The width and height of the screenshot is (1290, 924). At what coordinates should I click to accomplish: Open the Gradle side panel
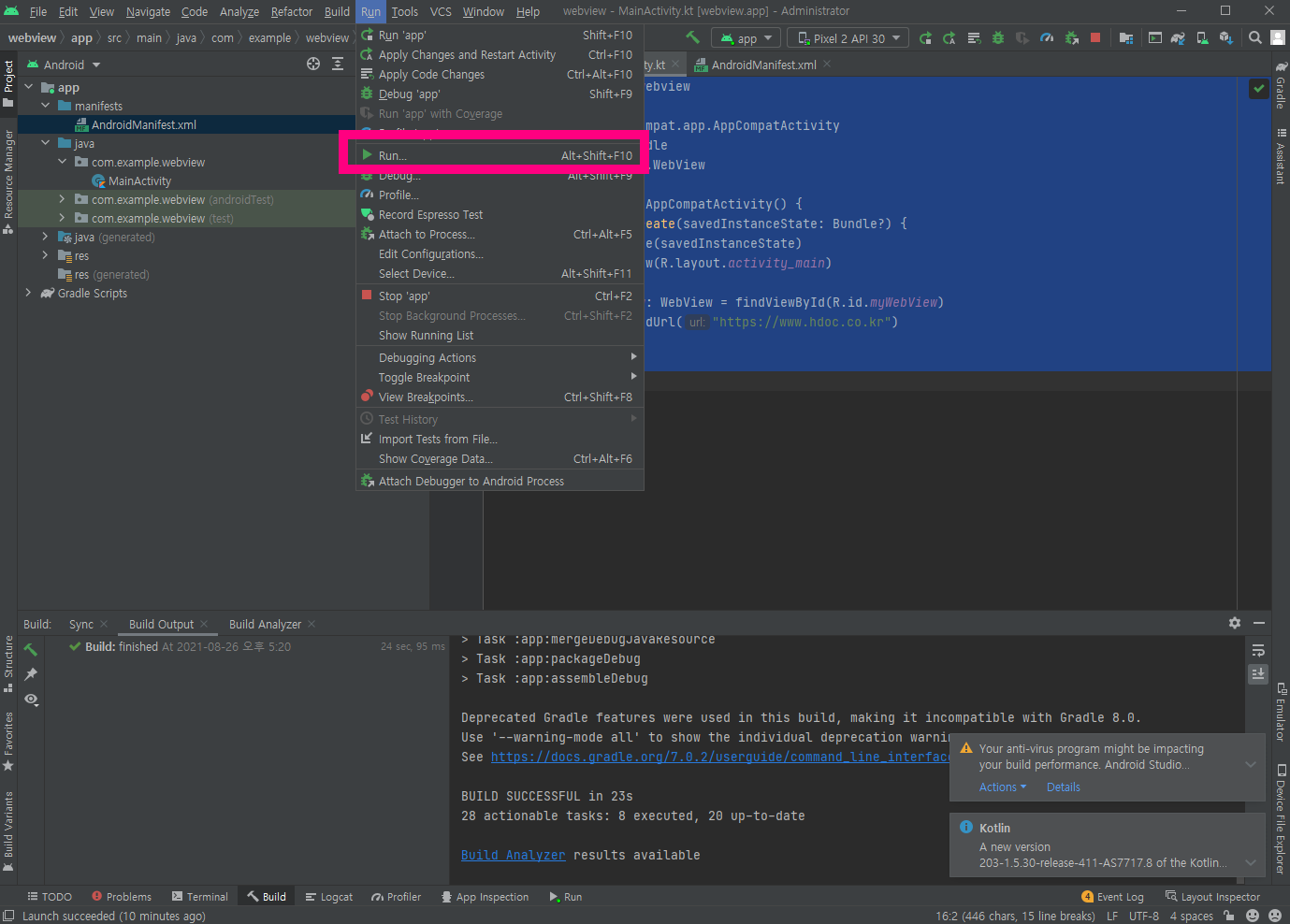point(1281,85)
